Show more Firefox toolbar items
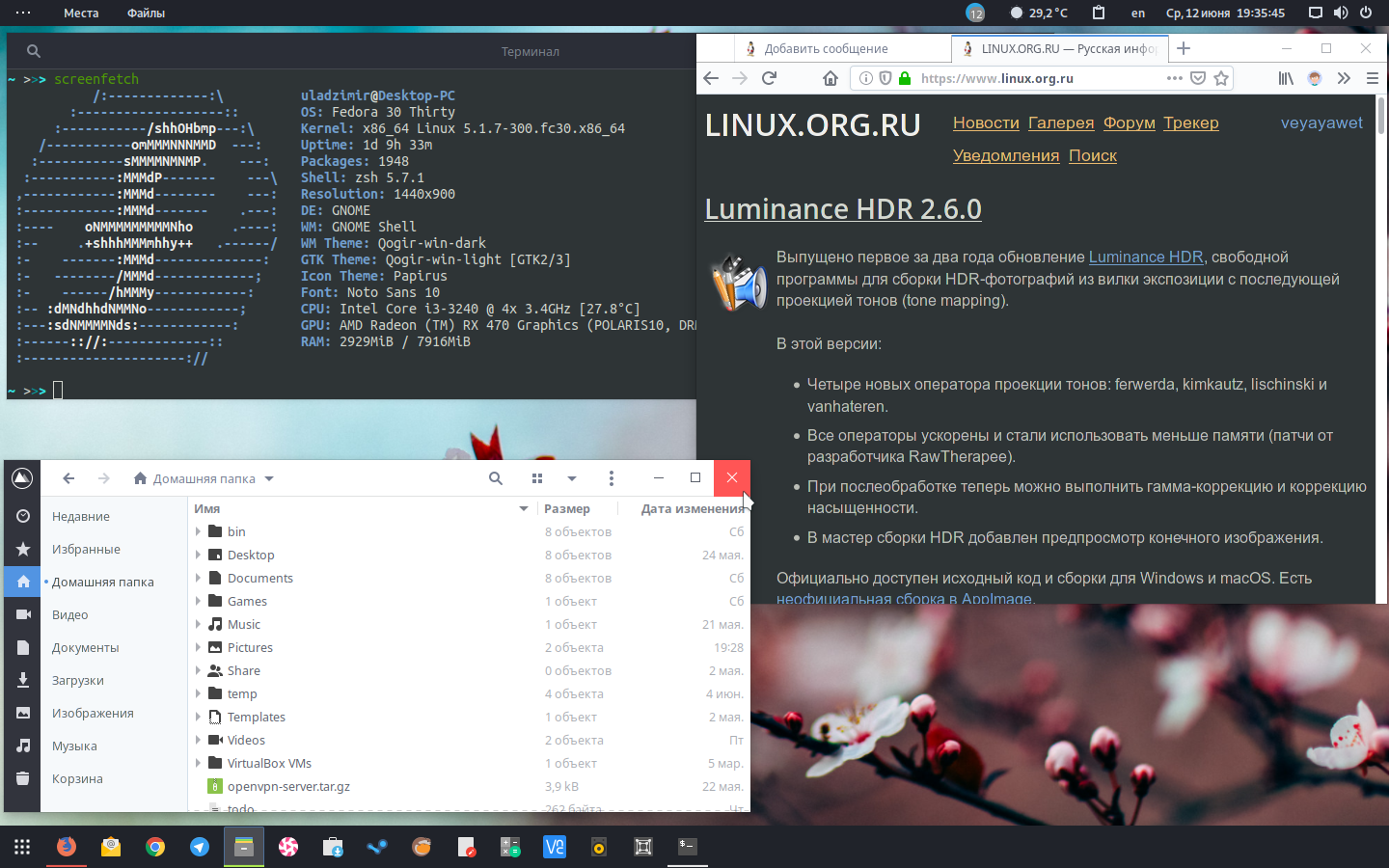The height and width of the screenshot is (868, 1389). coord(1344,78)
